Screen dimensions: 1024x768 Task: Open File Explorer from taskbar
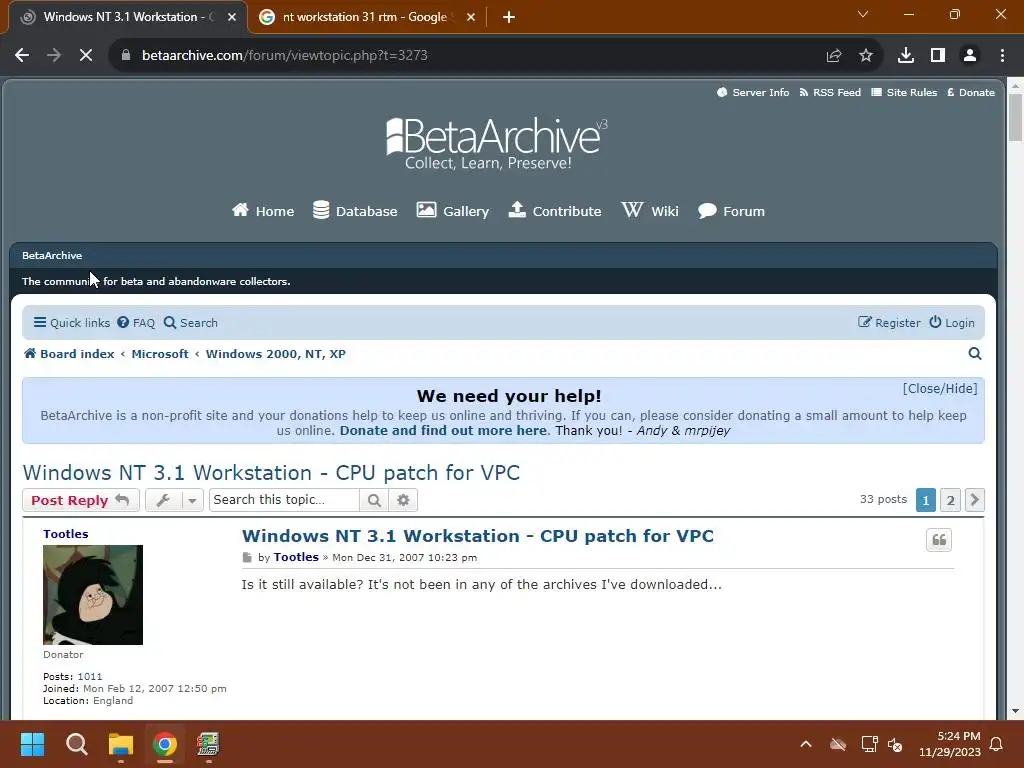coord(121,744)
